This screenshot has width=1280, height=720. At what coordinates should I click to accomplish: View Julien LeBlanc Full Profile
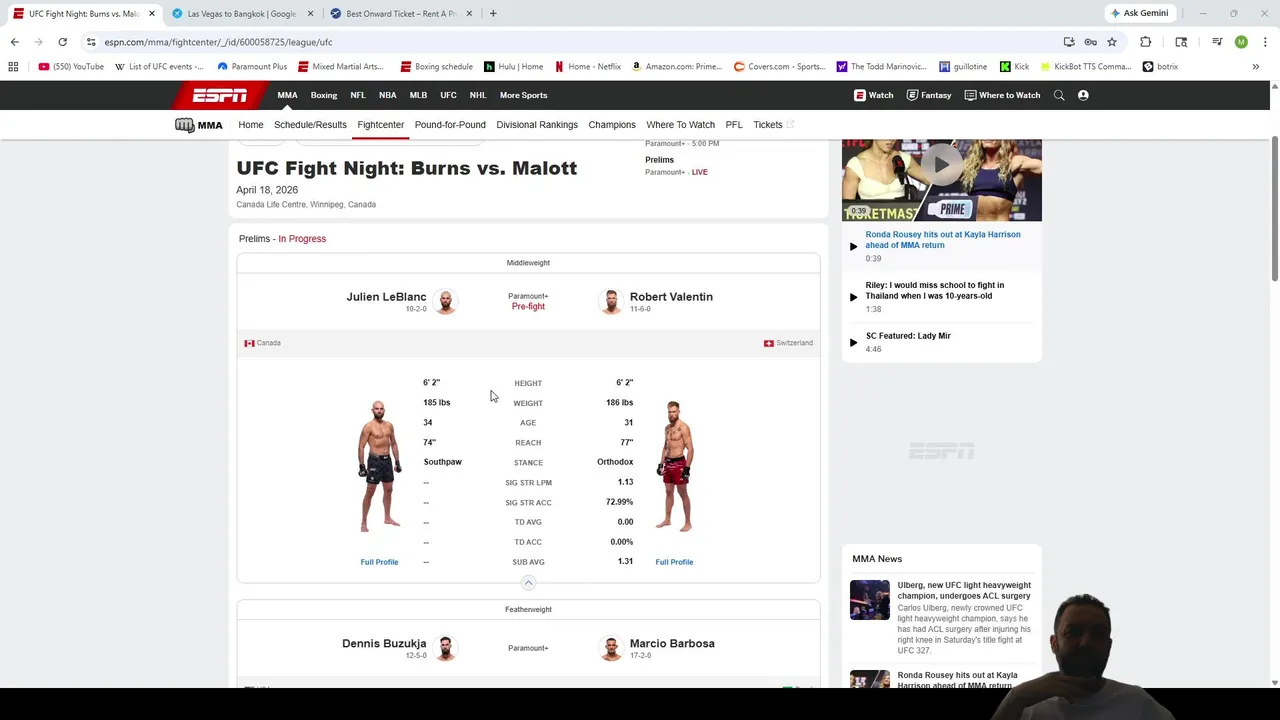point(379,562)
